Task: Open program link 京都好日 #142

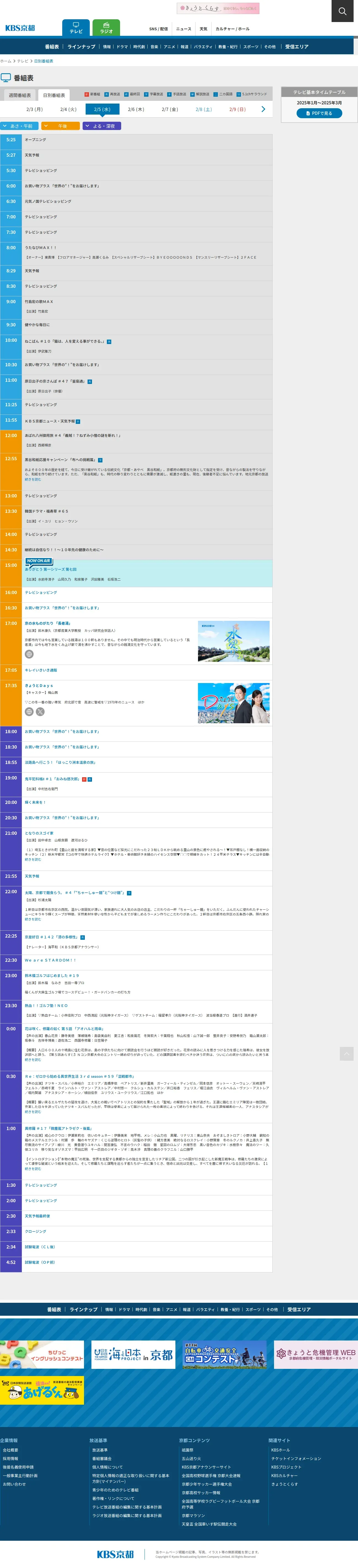Action: pyautogui.click(x=51, y=937)
